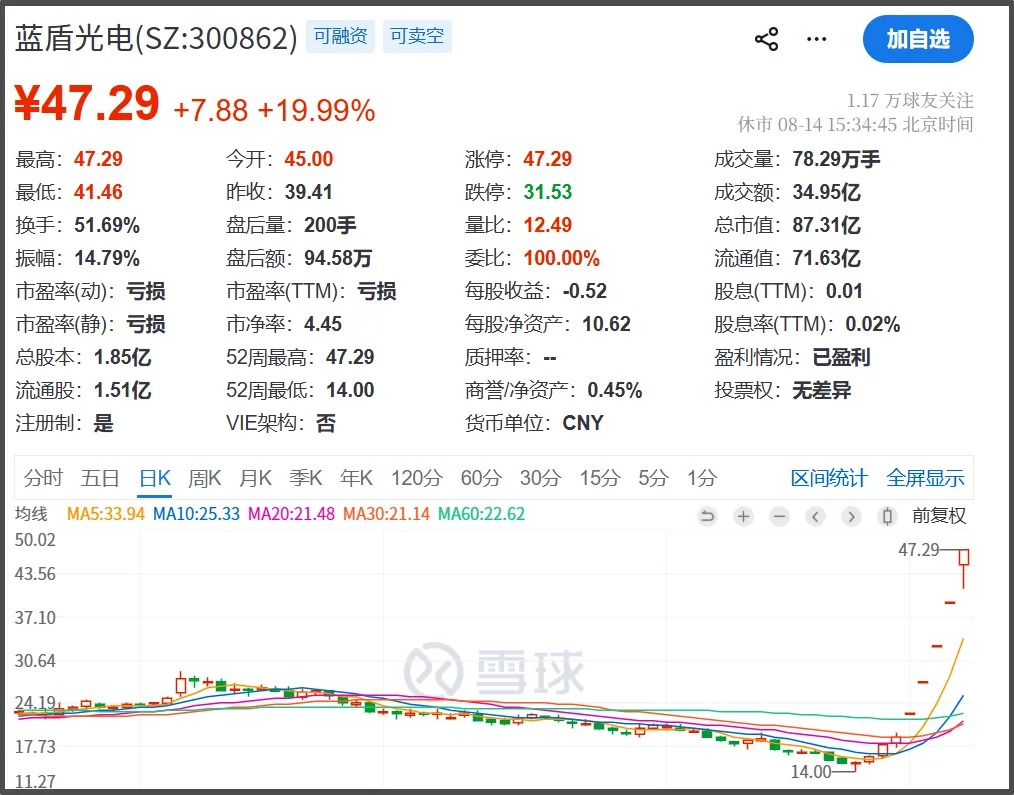Click the MA5:33.94 indicator label
The height and width of the screenshot is (795, 1014).
[x=105, y=514]
